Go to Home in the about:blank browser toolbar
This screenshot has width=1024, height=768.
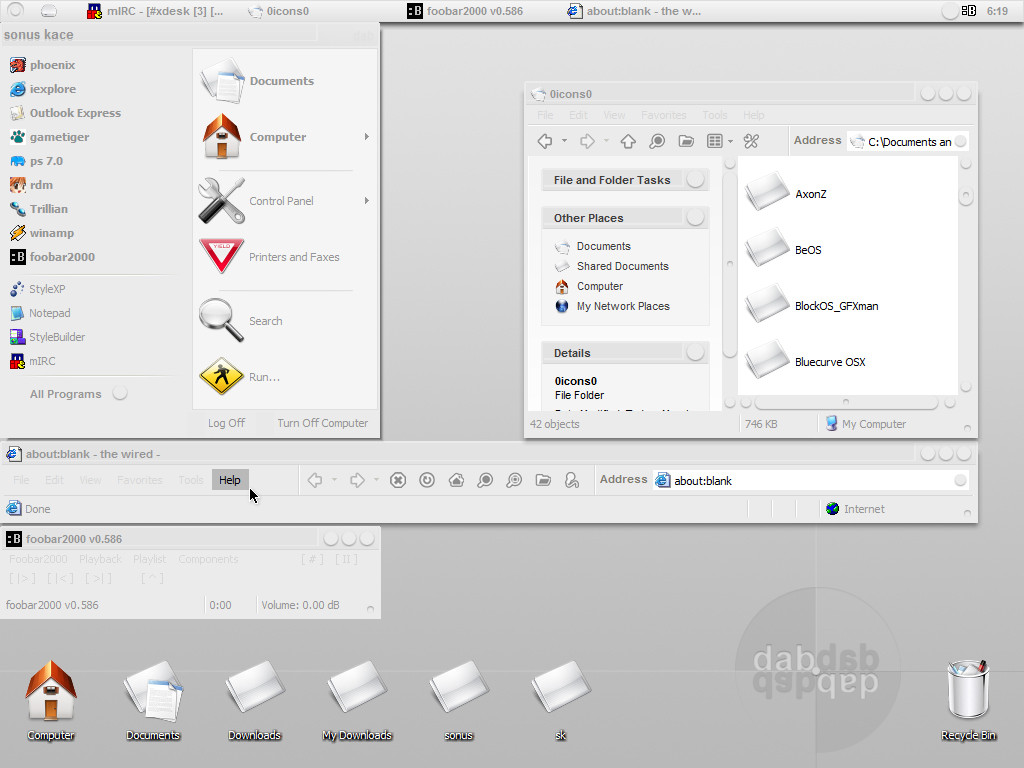456,481
